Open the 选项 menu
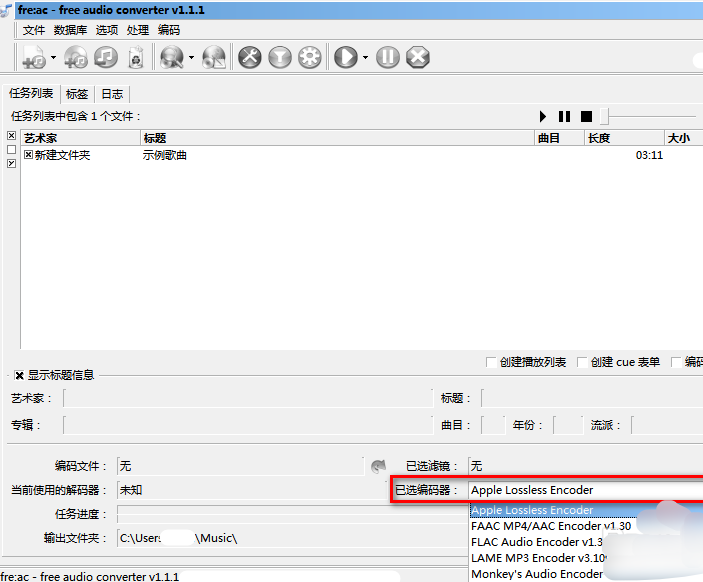Screen dimensions: 703x582 click(107, 30)
